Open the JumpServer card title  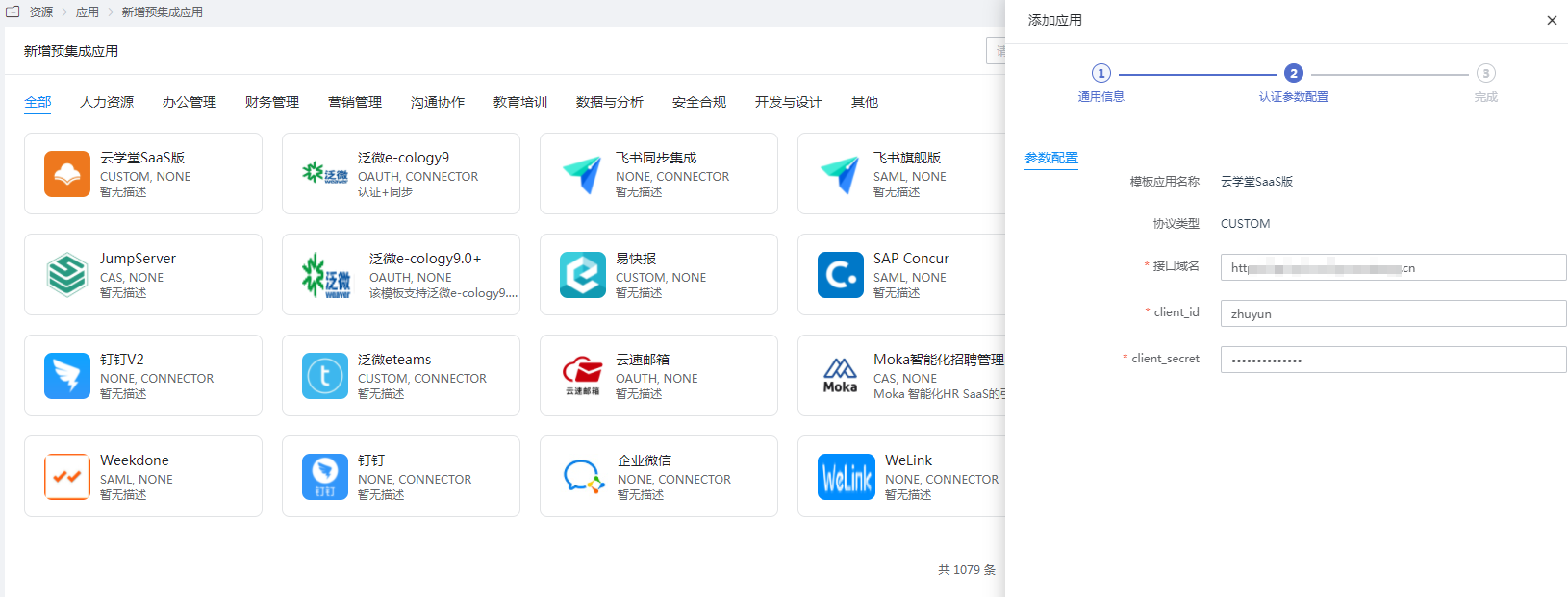tap(138, 259)
